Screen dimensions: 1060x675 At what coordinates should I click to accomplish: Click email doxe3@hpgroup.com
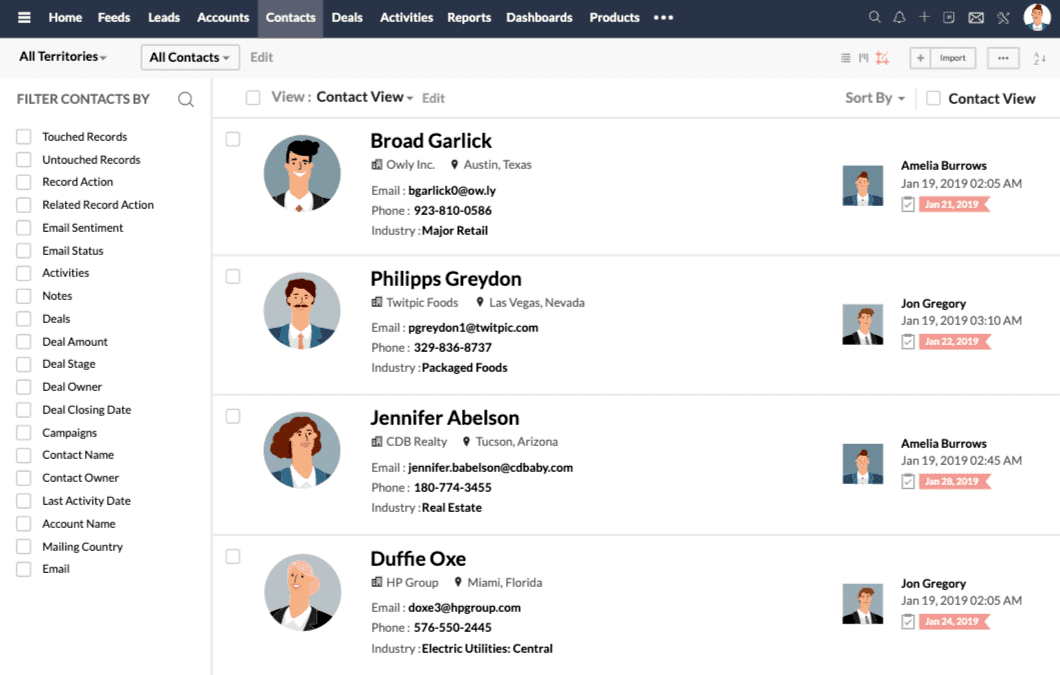[464, 607]
